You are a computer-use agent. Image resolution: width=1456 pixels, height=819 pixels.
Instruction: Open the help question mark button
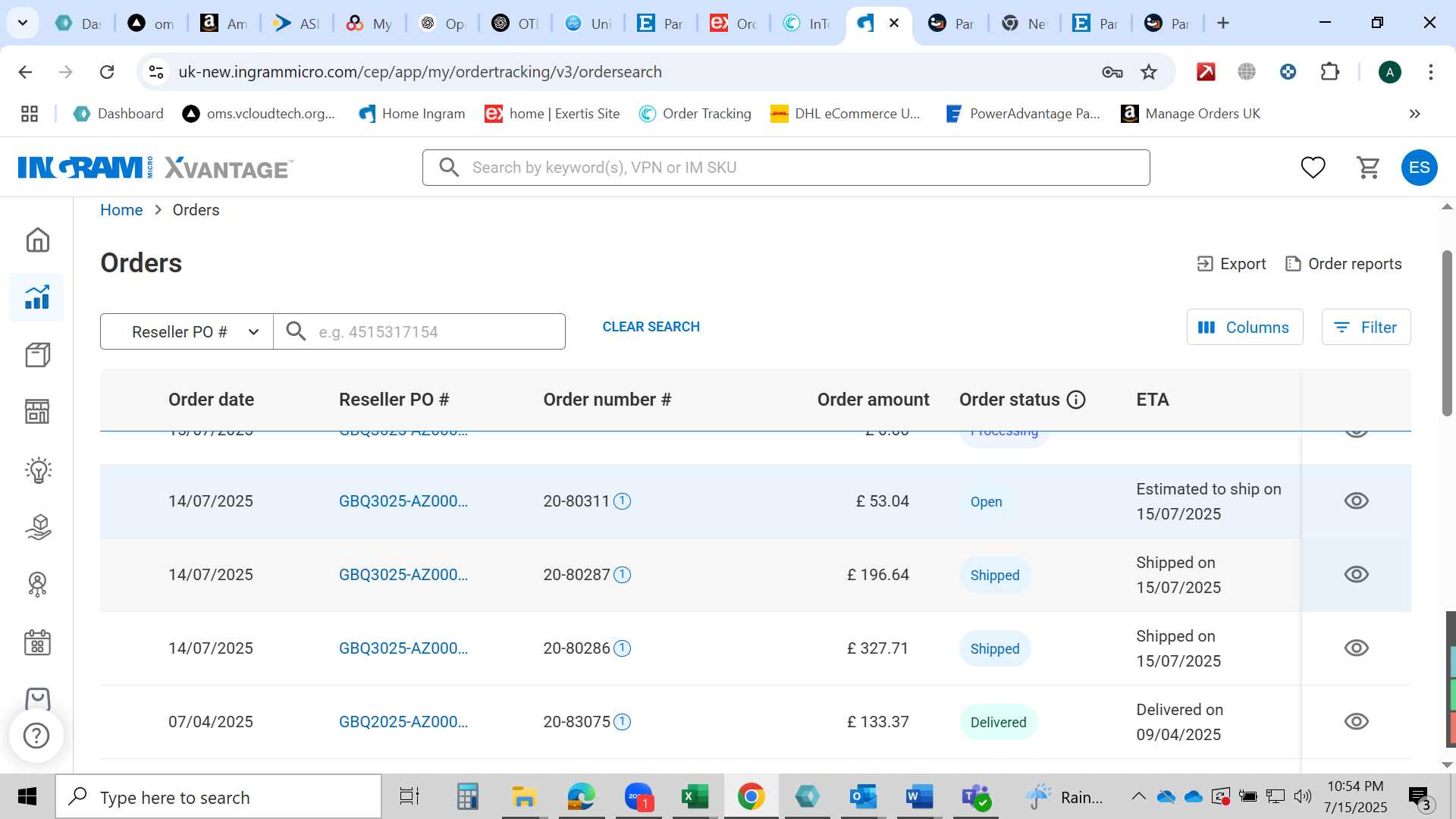36,736
